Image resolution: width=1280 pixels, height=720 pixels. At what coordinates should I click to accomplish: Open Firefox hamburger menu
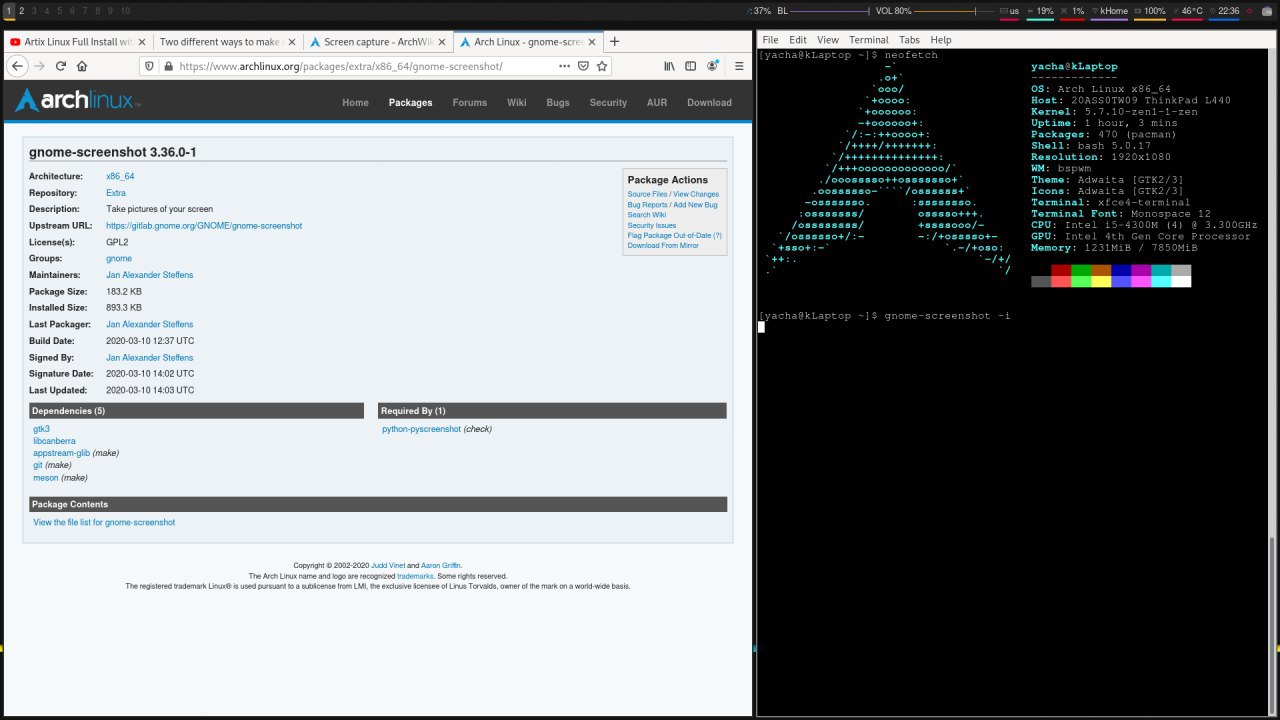pyautogui.click(x=738, y=66)
